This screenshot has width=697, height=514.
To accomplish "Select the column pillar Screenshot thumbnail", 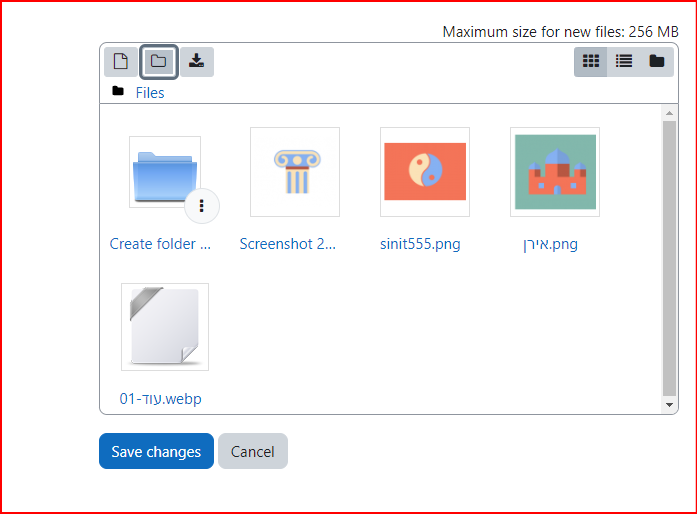I will 295,172.
